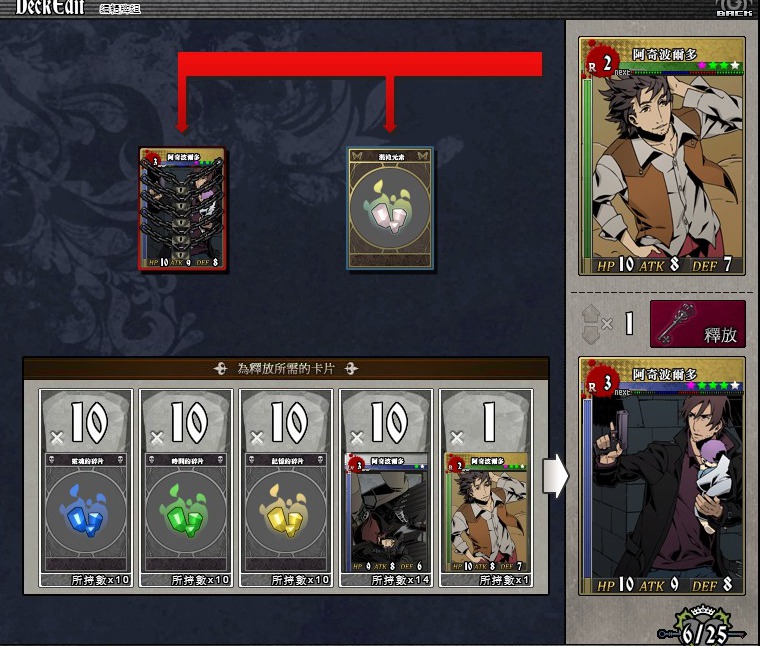Click the white arrow toward result card
Image resolution: width=760 pixels, height=646 pixels.
coord(555,476)
